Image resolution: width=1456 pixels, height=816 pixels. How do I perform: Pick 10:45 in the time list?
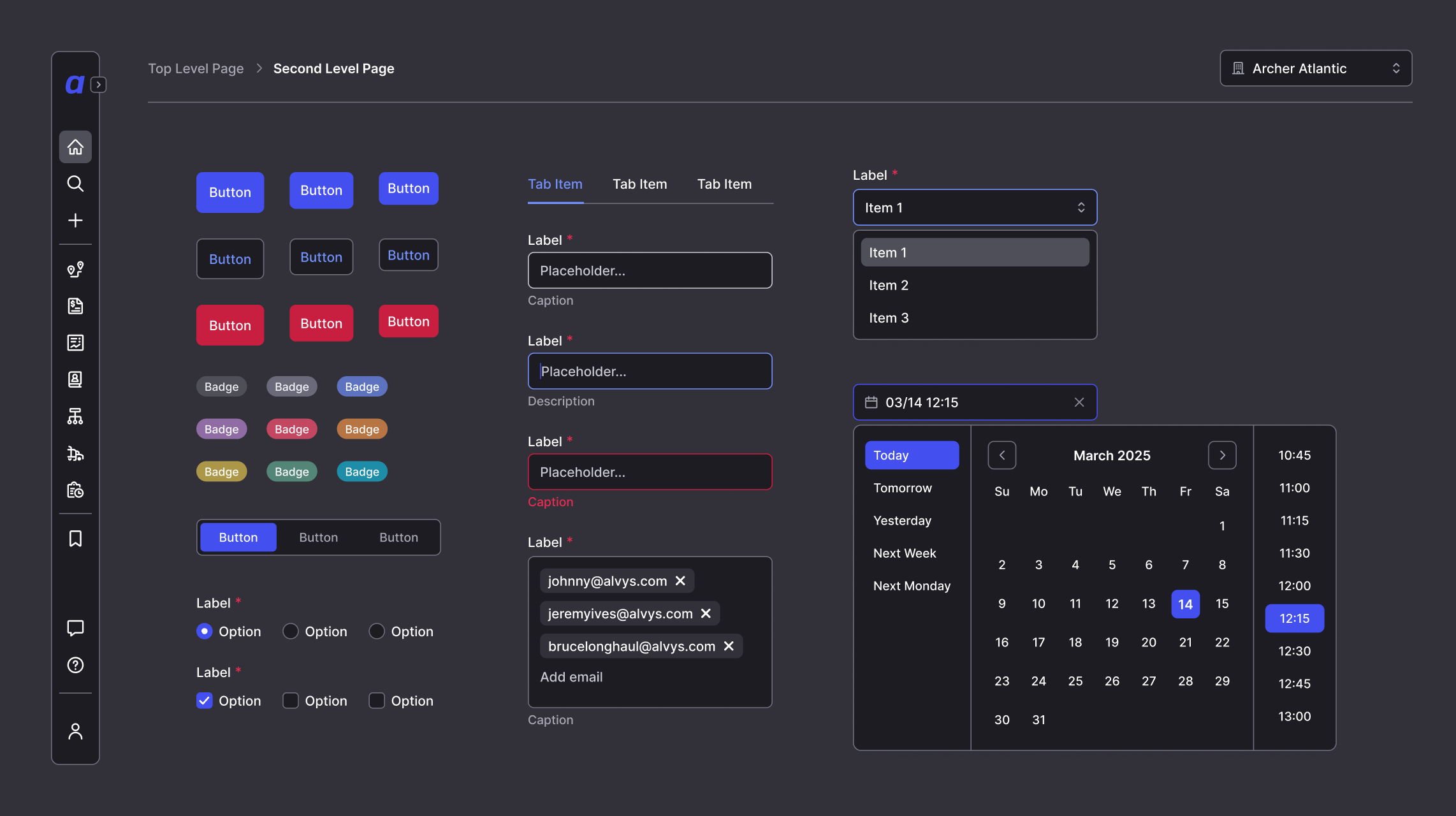click(1294, 455)
